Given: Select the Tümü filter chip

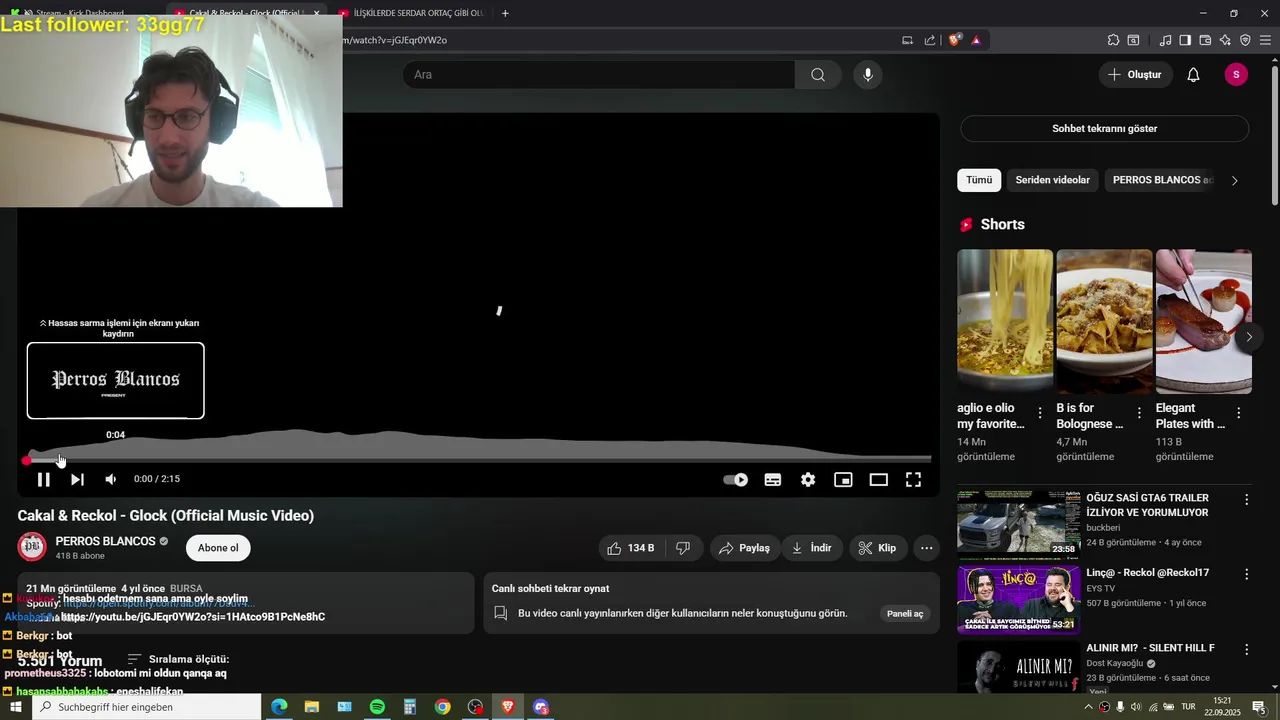Looking at the screenshot, I should pos(979,180).
